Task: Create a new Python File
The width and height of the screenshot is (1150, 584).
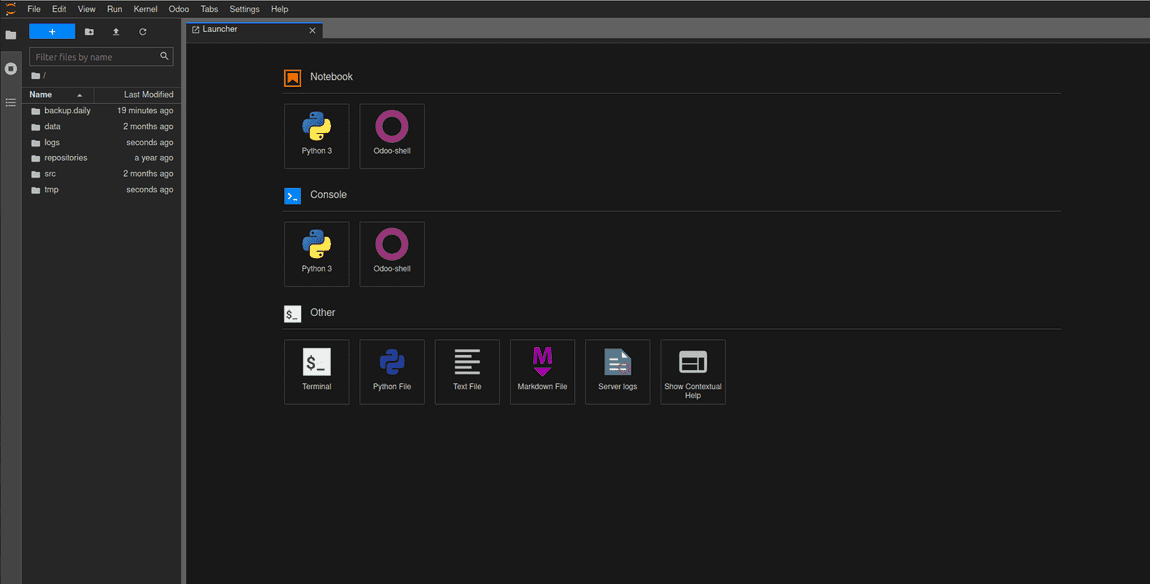Action: coord(392,372)
